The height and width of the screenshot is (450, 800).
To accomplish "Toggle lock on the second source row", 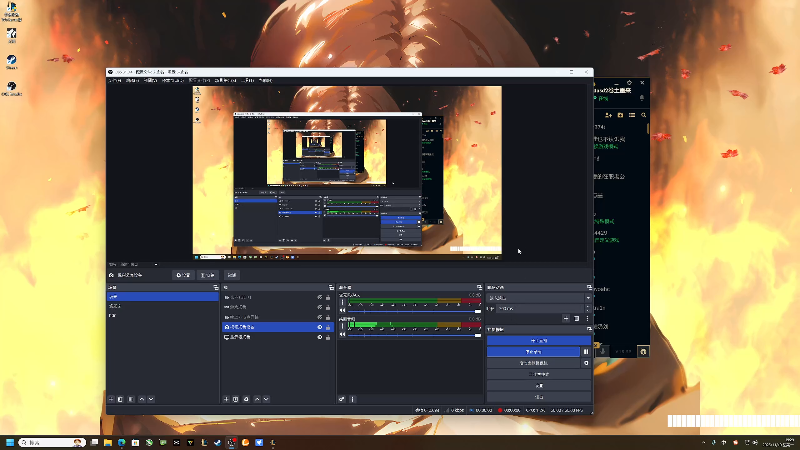I will coord(328,307).
